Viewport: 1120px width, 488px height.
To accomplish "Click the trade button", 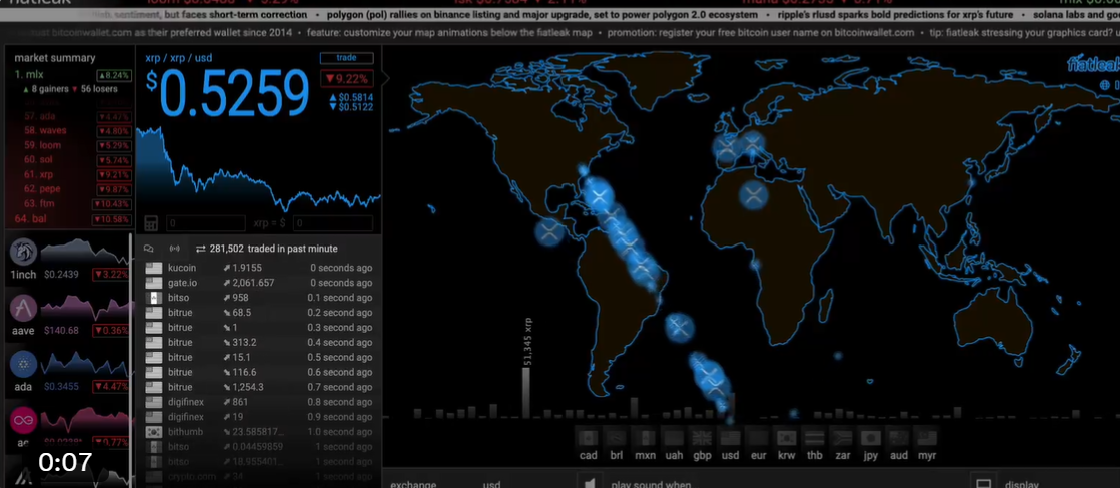I will [x=346, y=59].
